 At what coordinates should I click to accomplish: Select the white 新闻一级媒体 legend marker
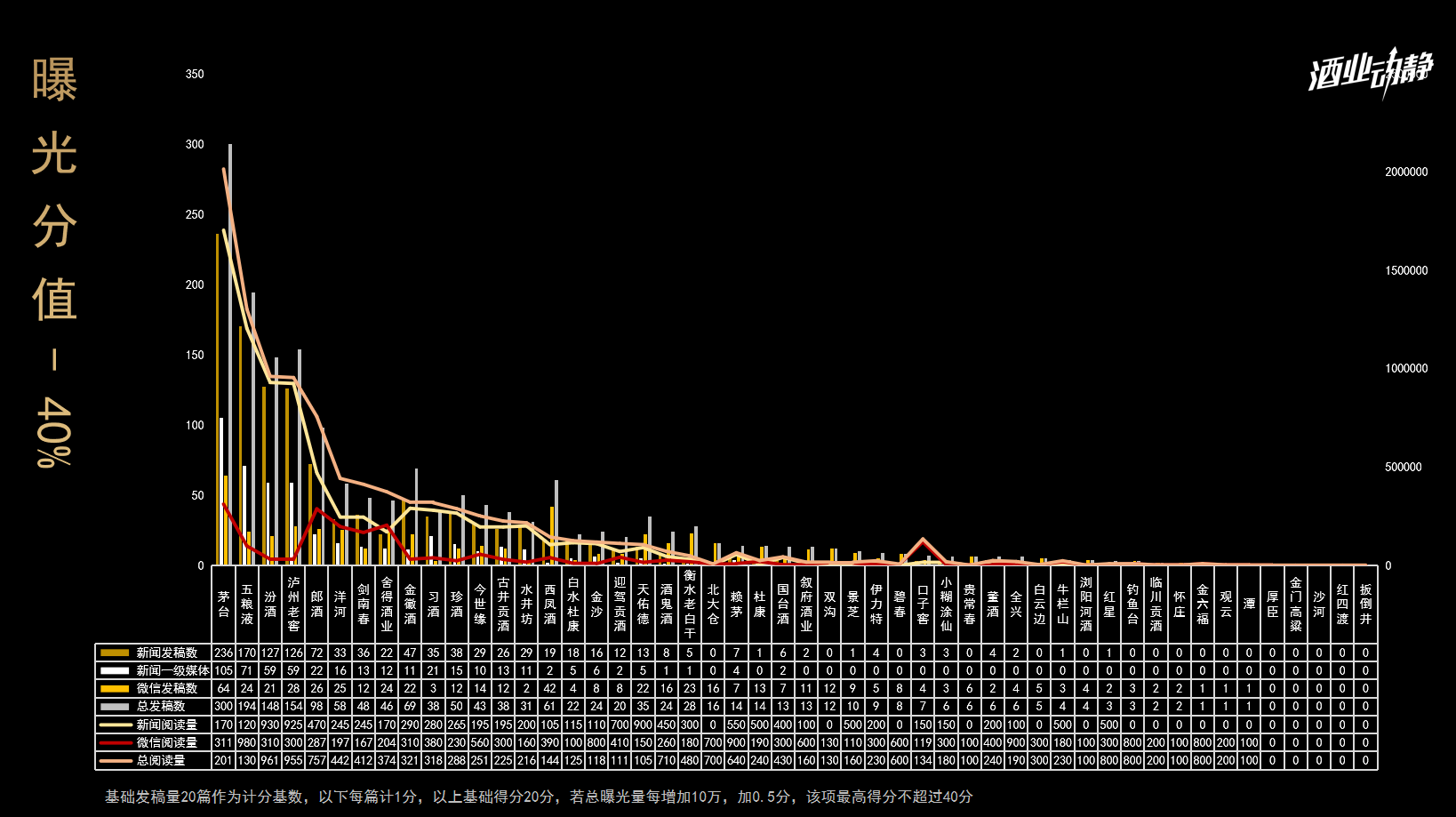[x=115, y=670]
